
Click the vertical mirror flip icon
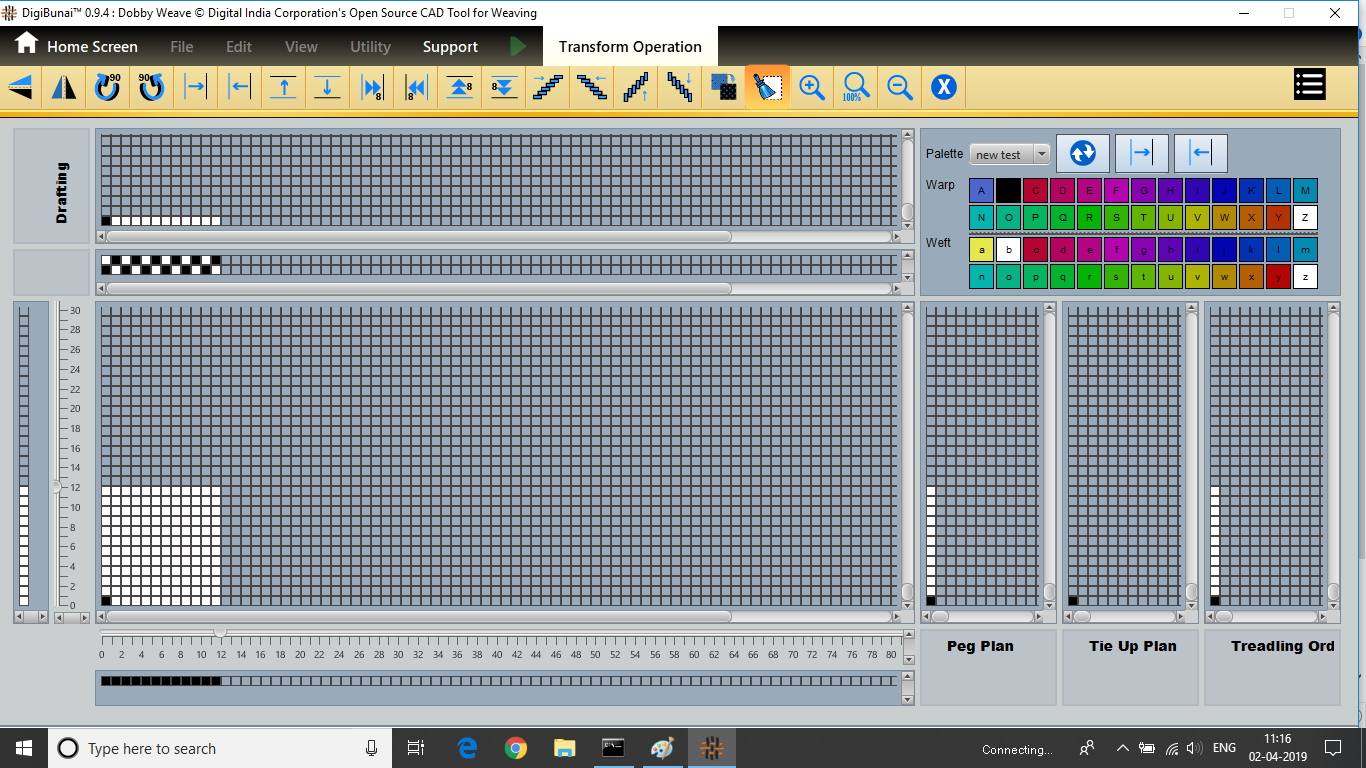64,88
